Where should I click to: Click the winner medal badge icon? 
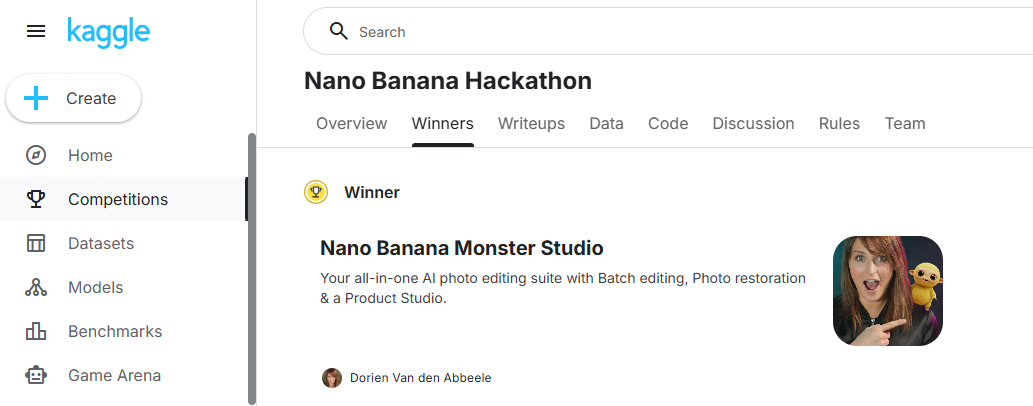tap(316, 192)
